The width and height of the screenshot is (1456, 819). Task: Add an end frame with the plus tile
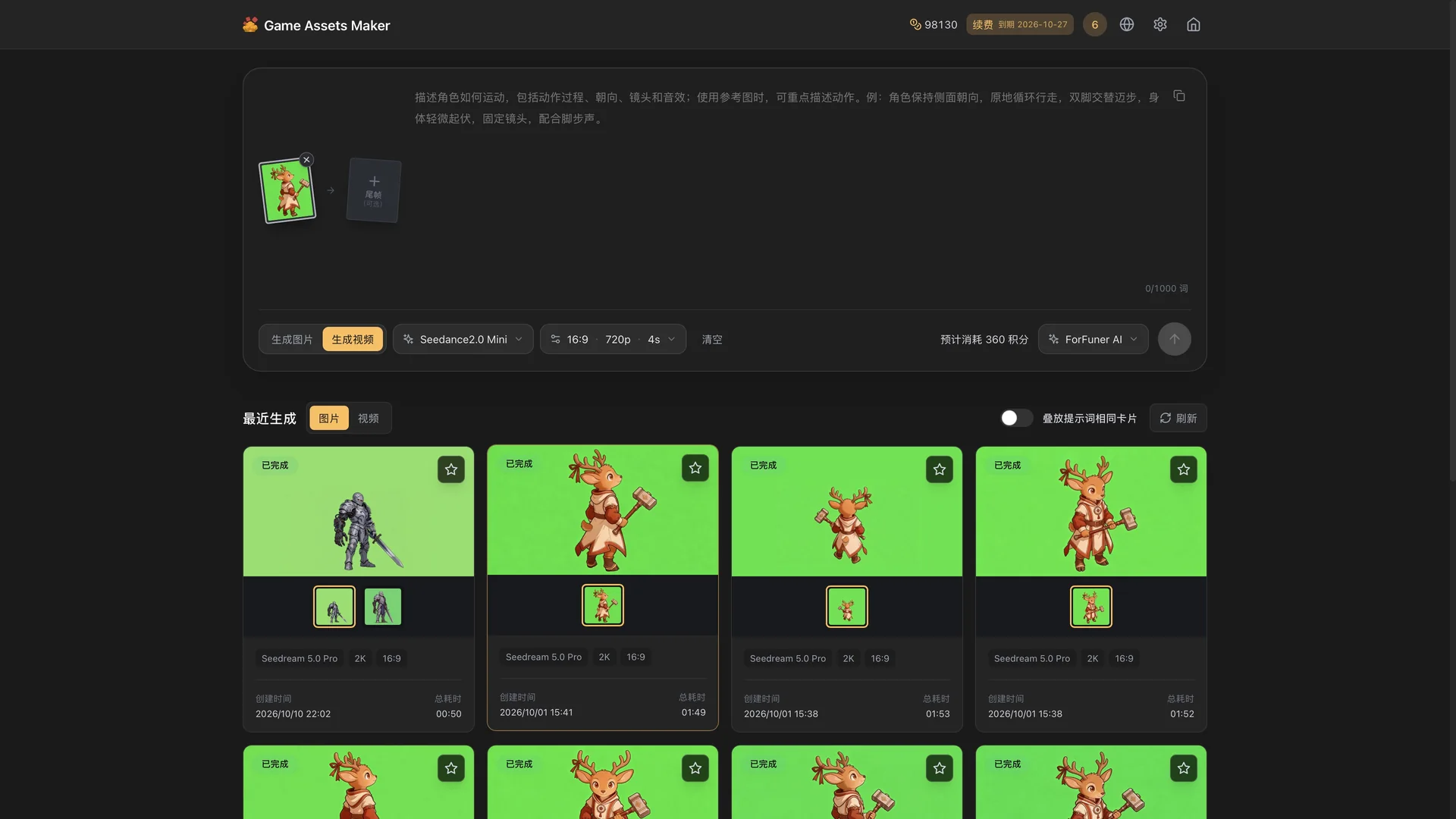tap(374, 190)
